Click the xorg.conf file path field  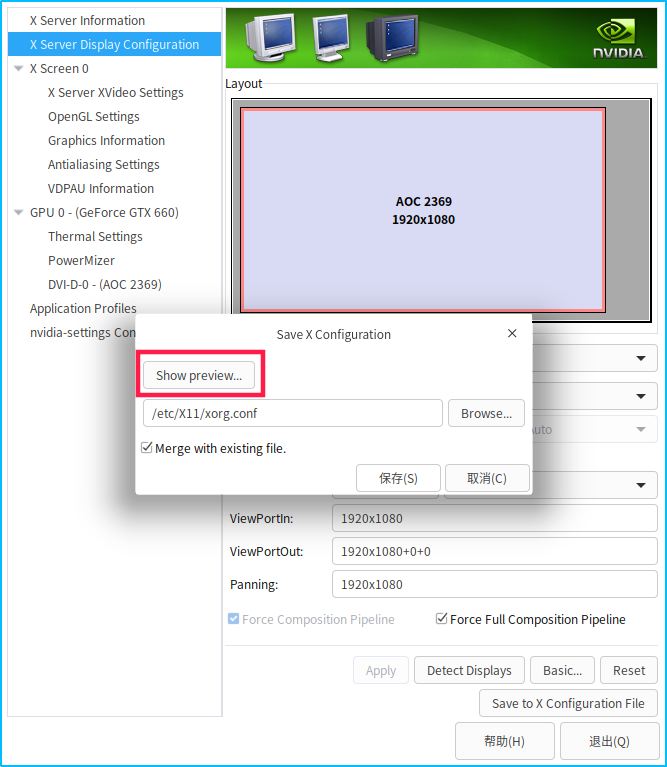coord(293,413)
